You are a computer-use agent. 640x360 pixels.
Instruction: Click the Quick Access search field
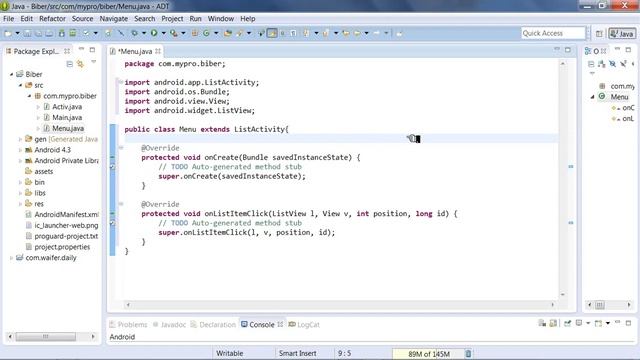[553, 33]
